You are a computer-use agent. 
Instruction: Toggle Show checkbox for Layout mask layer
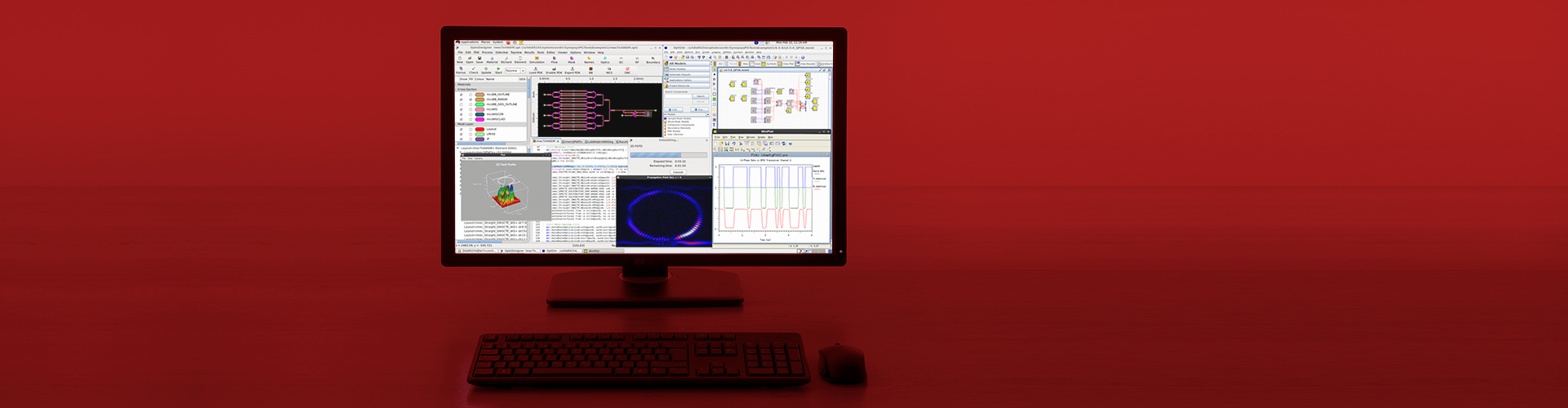pyautogui.click(x=461, y=129)
